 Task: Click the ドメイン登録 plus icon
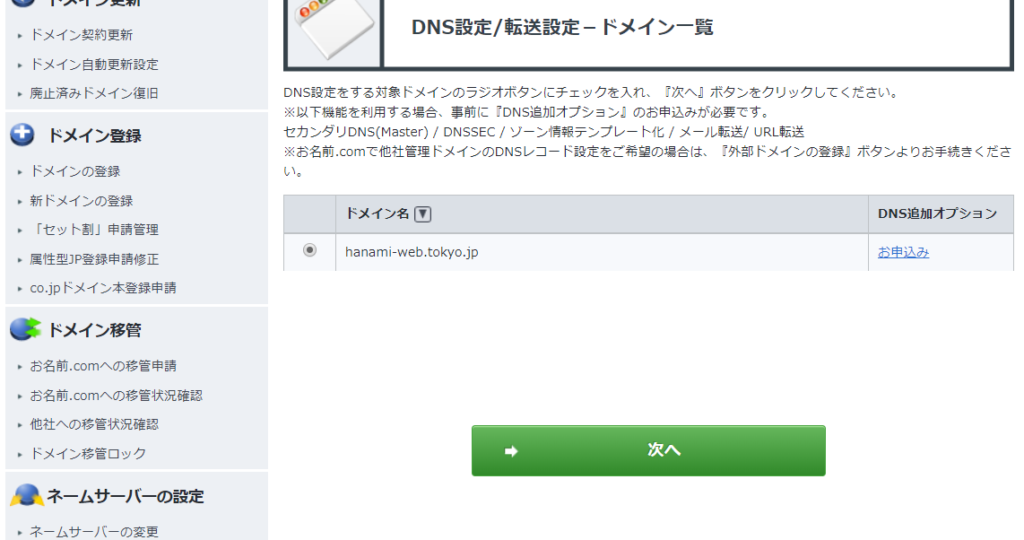tap(22, 134)
